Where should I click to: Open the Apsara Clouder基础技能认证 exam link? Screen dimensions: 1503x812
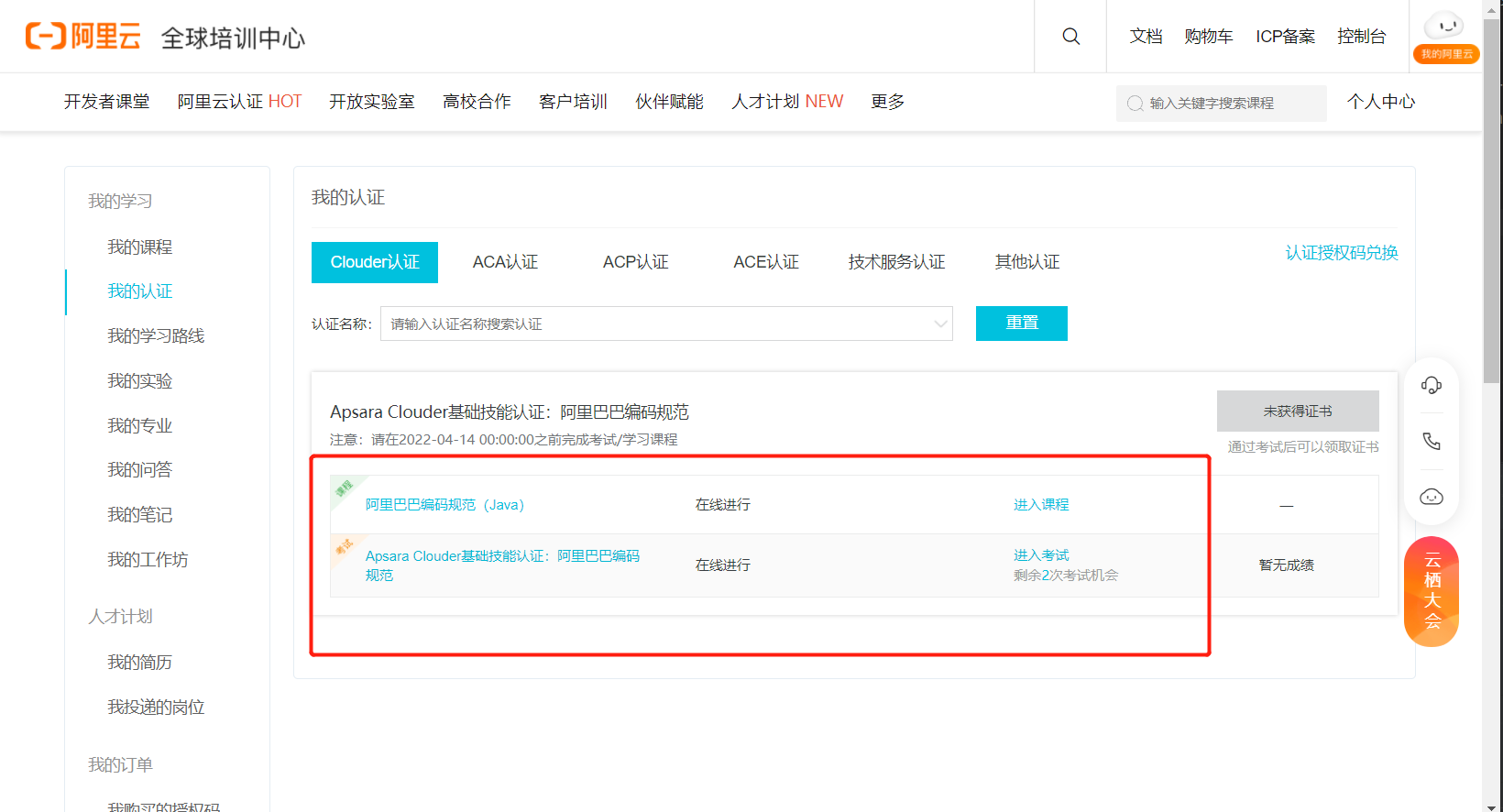502,565
